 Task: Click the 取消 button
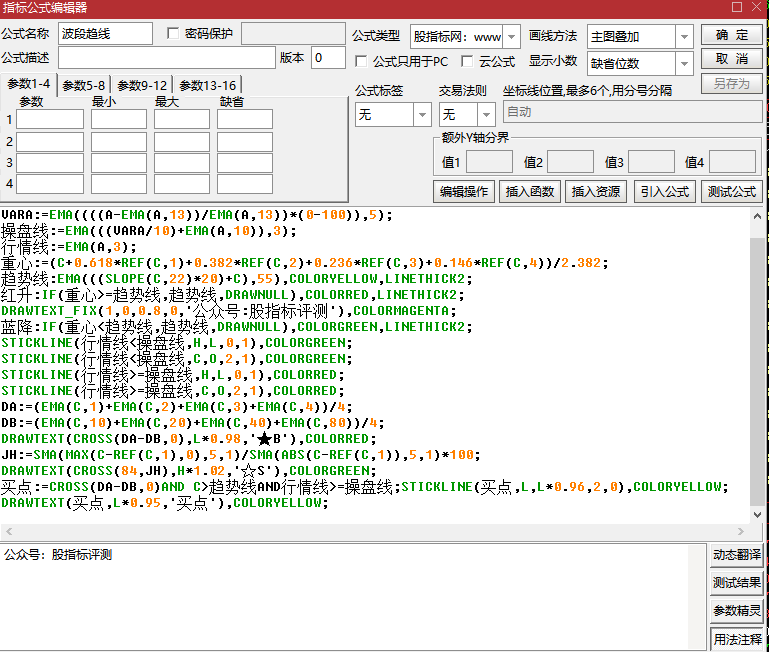click(x=732, y=59)
